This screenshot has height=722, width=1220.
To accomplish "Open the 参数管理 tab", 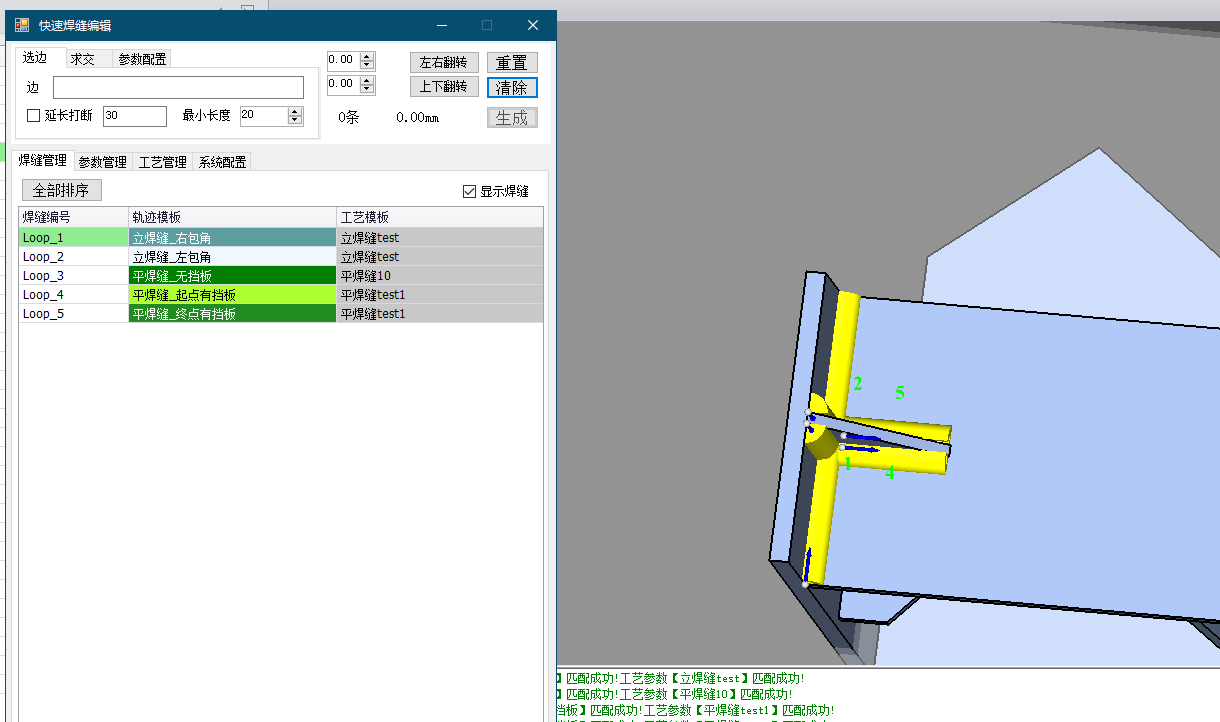I will (x=103, y=162).
